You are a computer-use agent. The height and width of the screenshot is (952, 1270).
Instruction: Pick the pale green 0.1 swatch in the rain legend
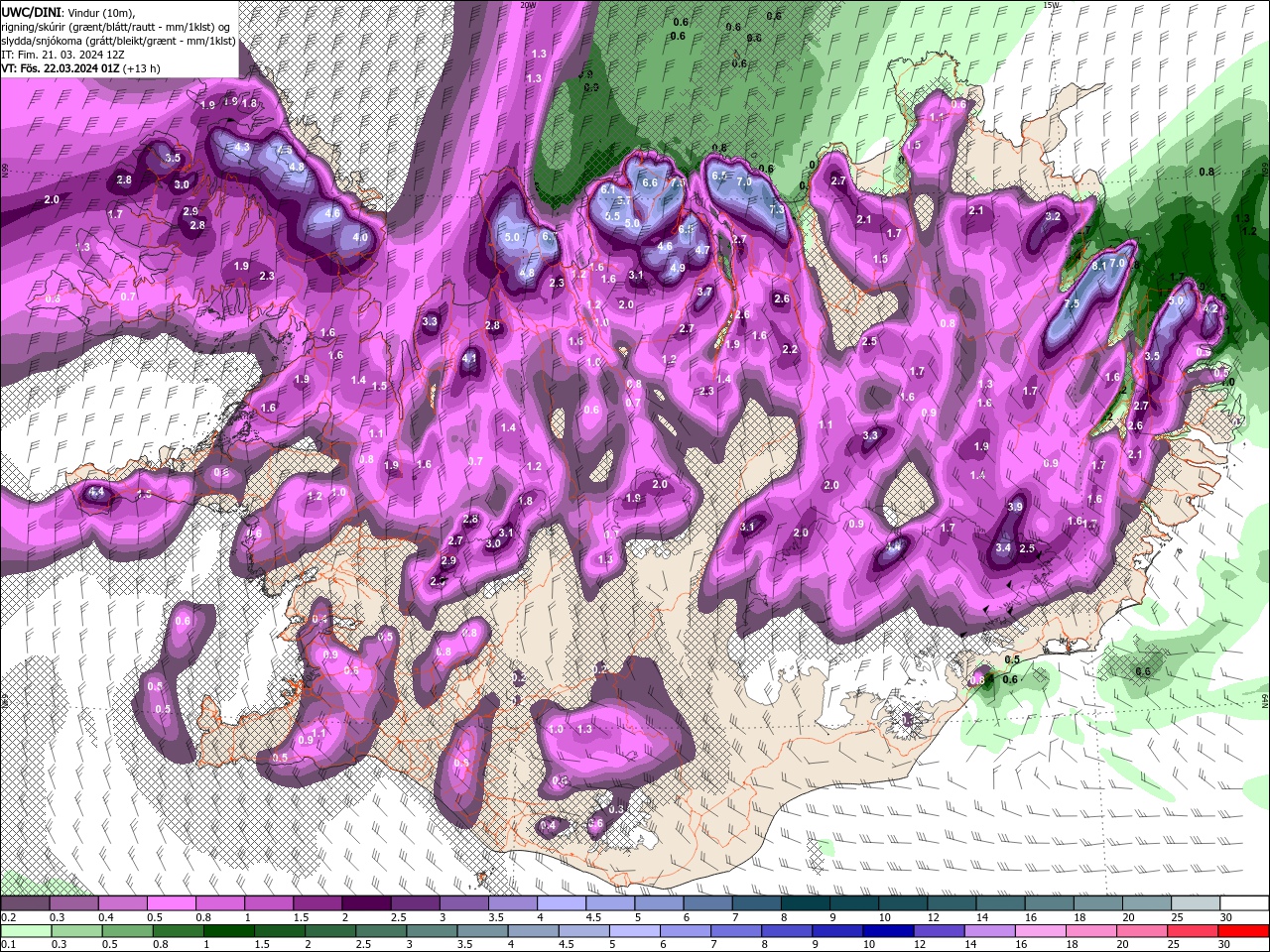[26, 931]
